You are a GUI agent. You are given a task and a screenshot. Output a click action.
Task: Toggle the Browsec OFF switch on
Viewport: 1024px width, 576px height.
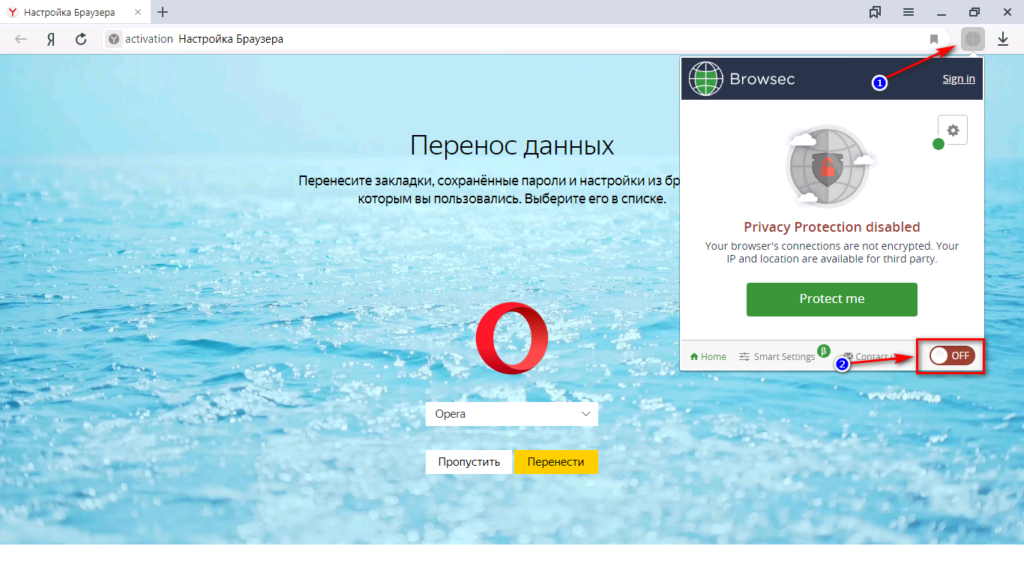tap(952, 356)
